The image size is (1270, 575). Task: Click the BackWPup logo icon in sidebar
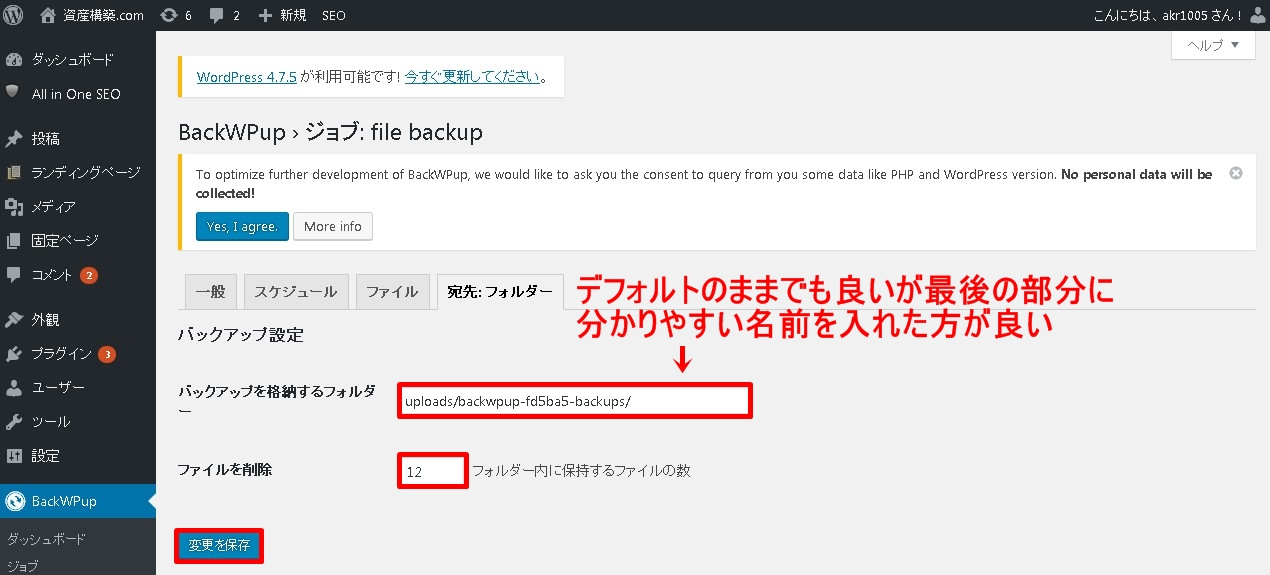[14, 501]
